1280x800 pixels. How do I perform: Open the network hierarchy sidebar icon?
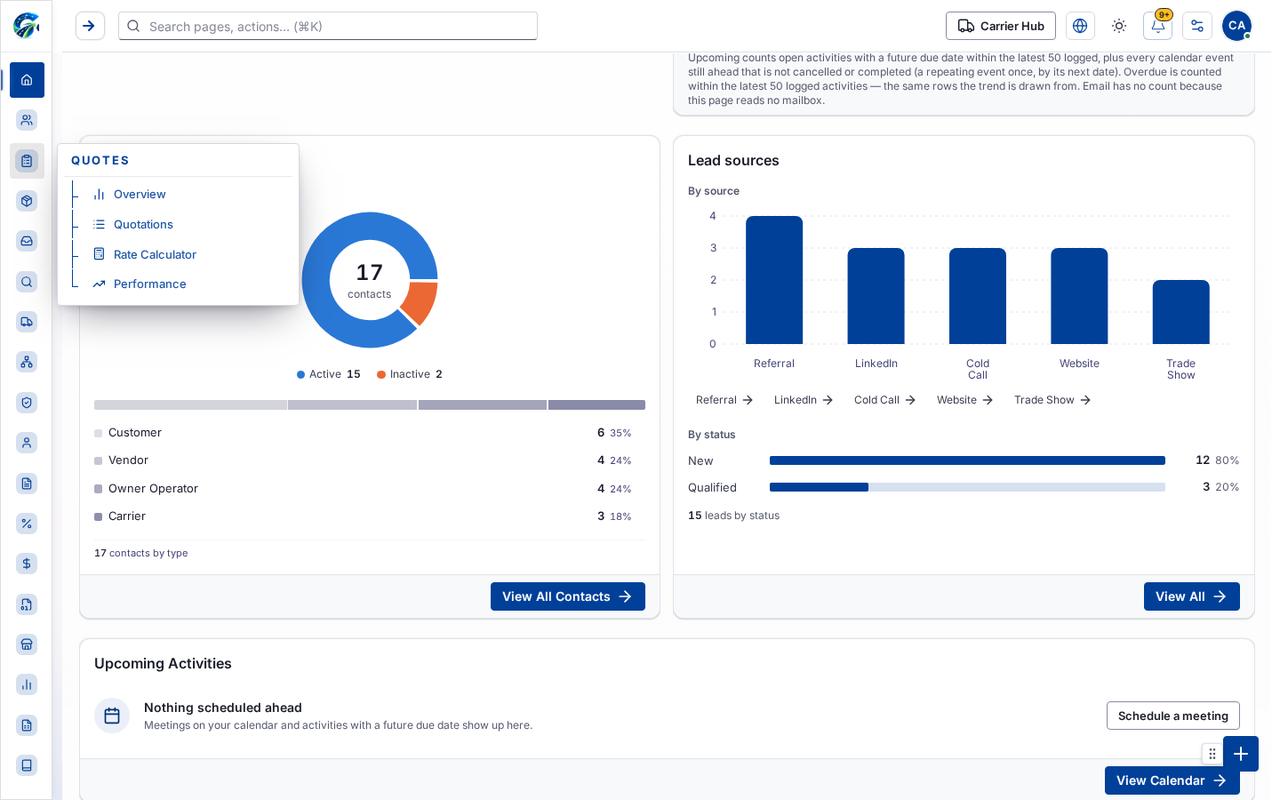tap(27, 362)
